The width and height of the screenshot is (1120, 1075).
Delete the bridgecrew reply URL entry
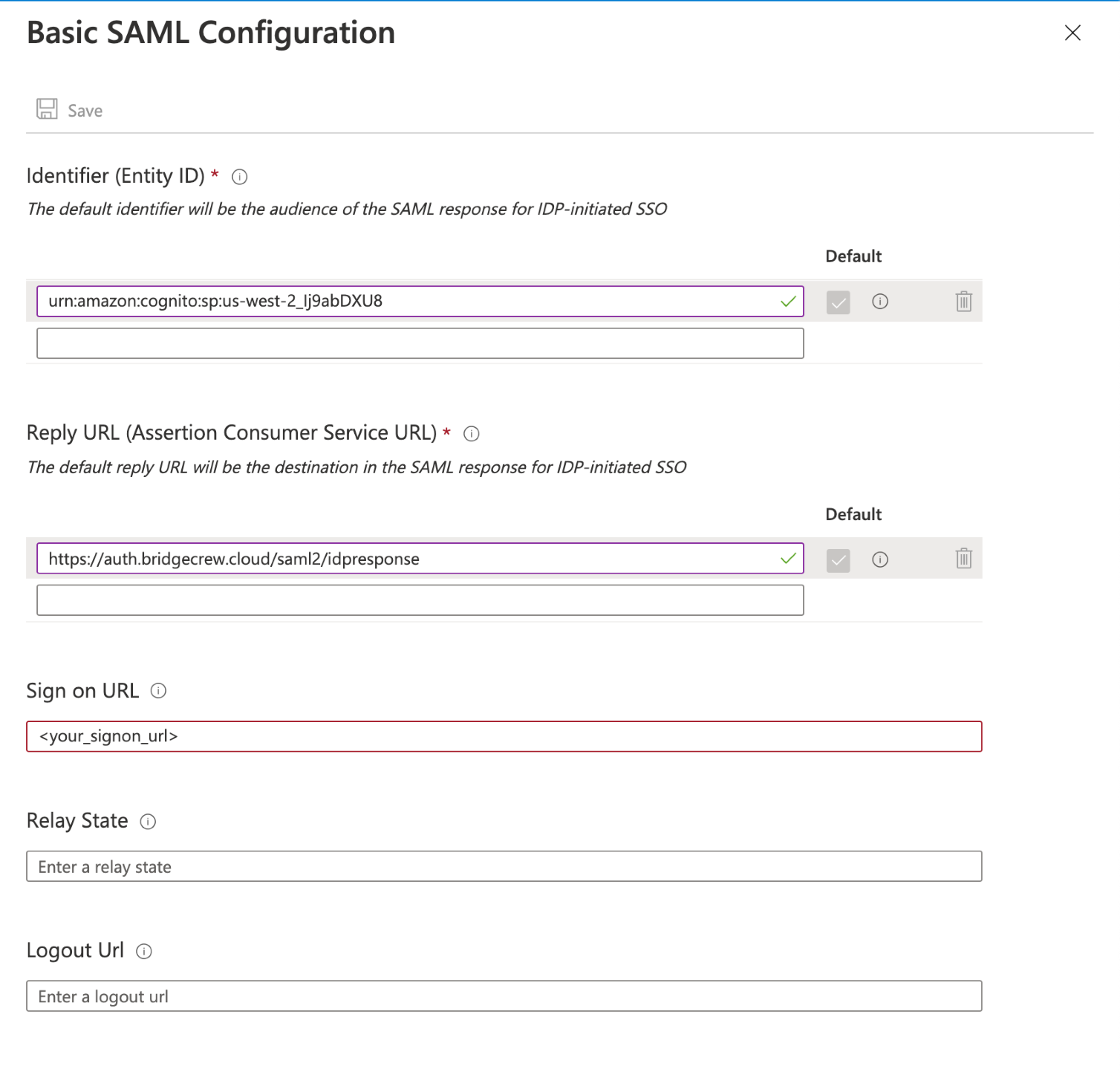click(963, 558)
